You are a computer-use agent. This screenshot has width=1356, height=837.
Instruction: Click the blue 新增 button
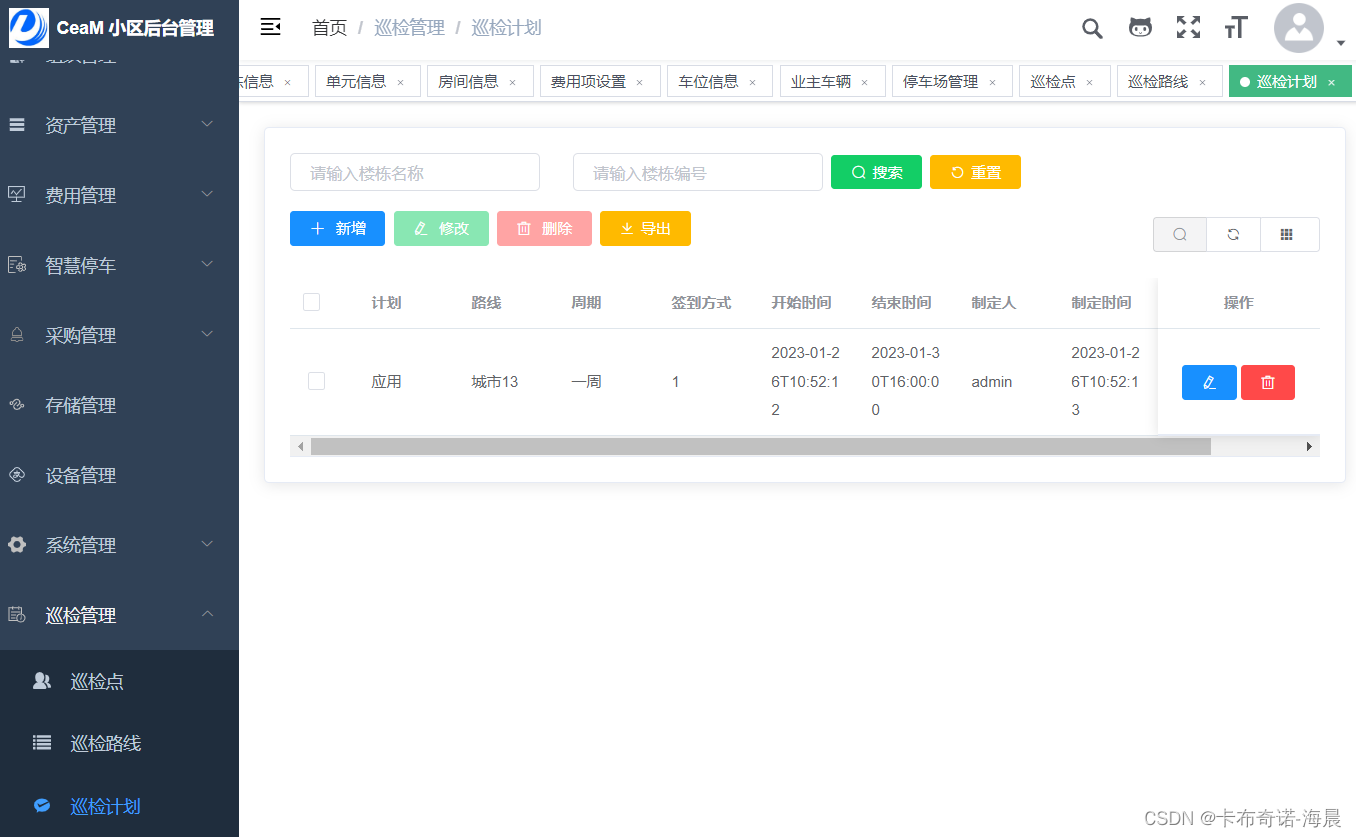pos(338,228)
